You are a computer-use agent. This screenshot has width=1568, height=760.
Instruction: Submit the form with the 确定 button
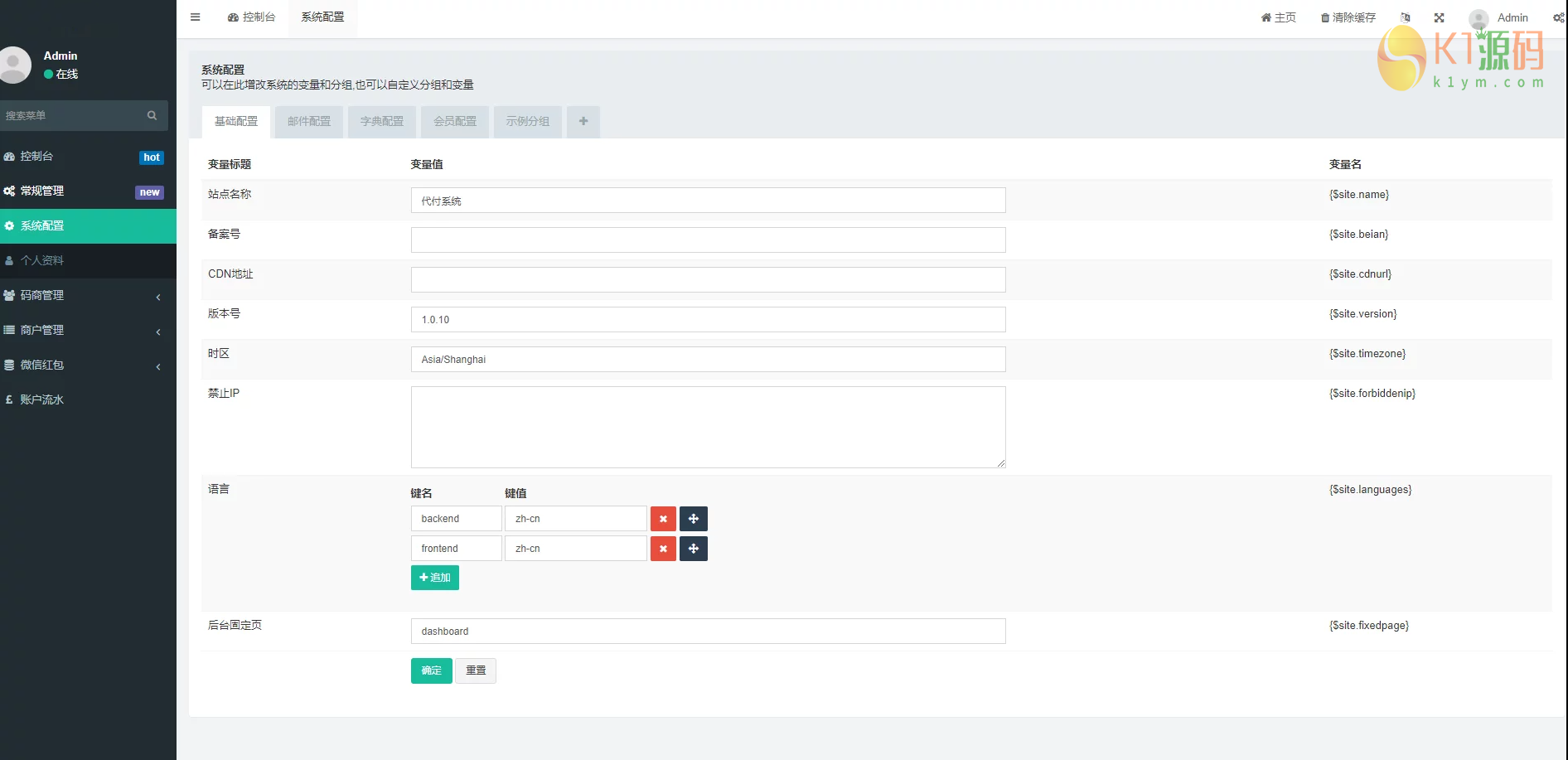(x=432, y=670)
